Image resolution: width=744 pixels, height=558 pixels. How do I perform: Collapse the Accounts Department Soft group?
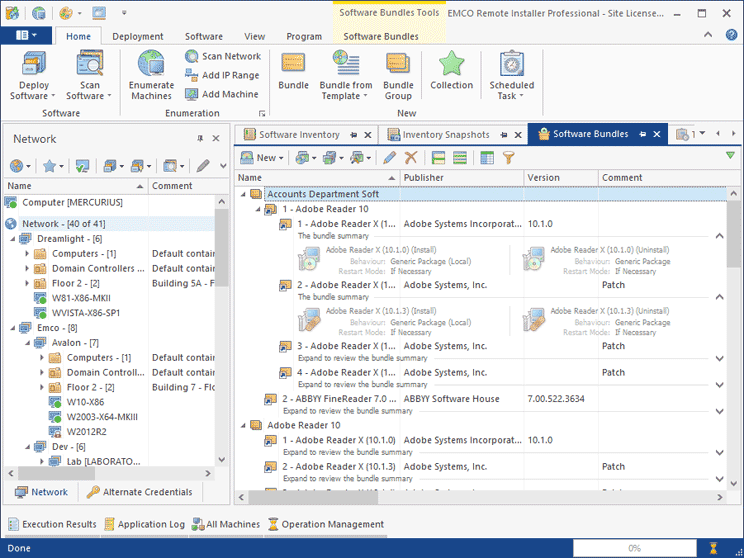click(243, 194)
